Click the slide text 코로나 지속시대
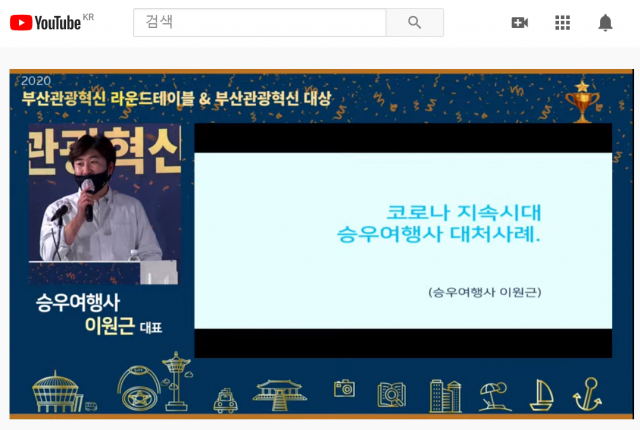 pos(464,212)
